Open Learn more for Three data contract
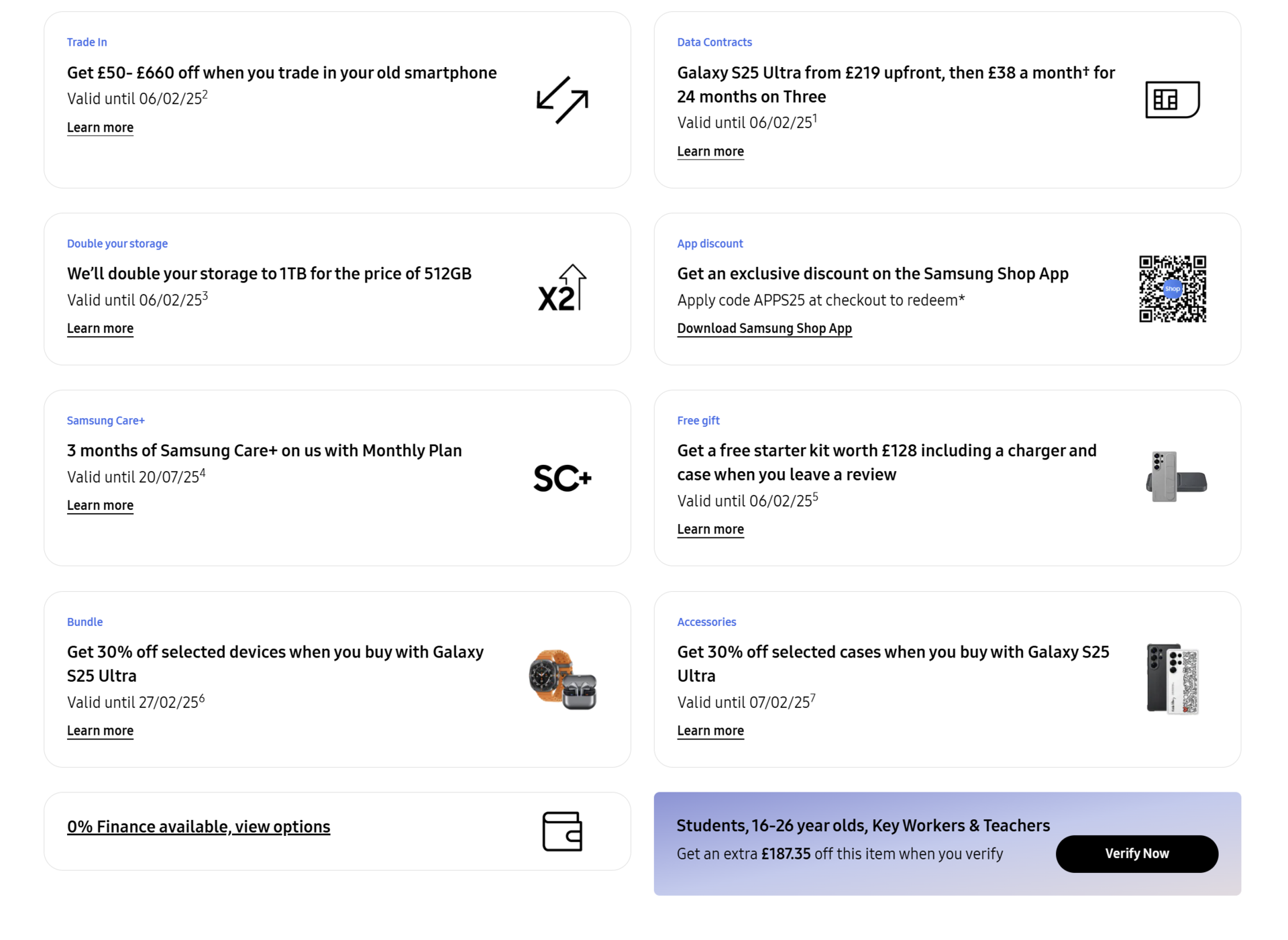 pyautogui.click(x=710, y=152)
